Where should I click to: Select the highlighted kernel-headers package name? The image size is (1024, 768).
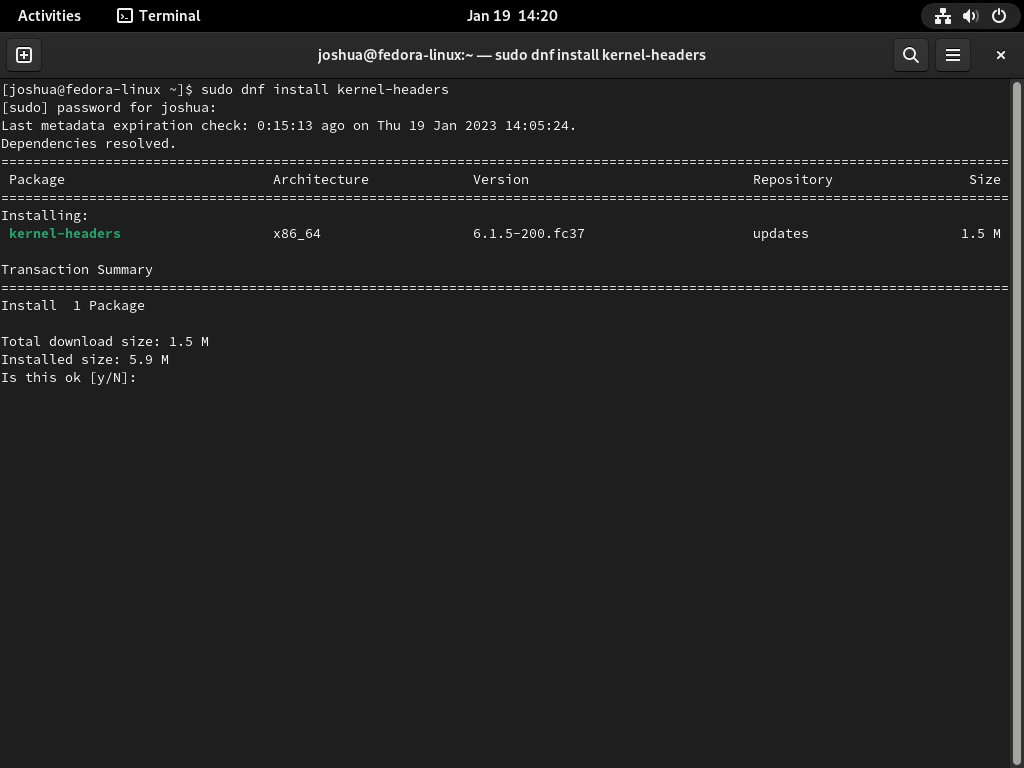tap(64, 233)
